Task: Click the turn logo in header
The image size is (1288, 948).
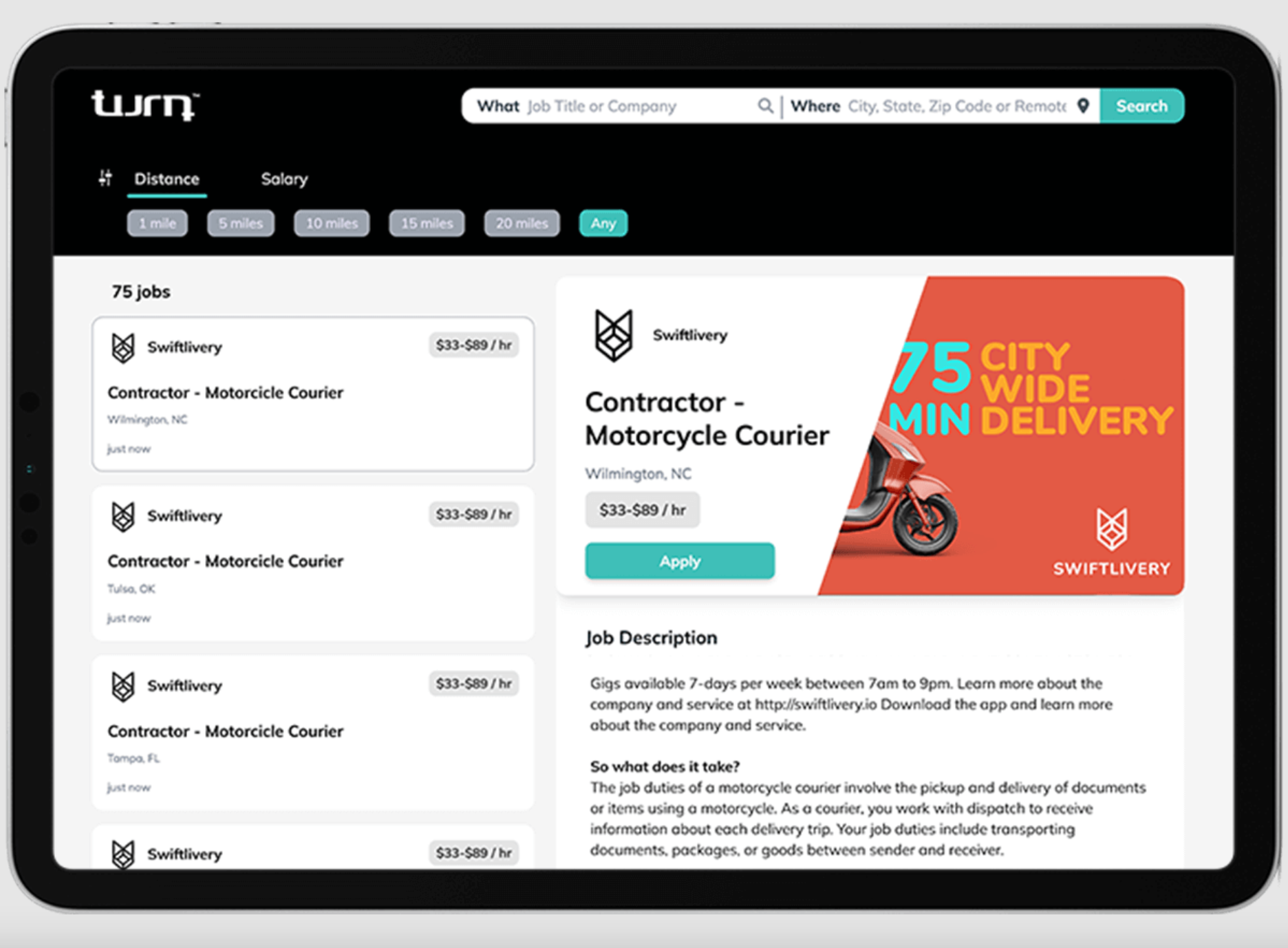Action: coord(146,105)
